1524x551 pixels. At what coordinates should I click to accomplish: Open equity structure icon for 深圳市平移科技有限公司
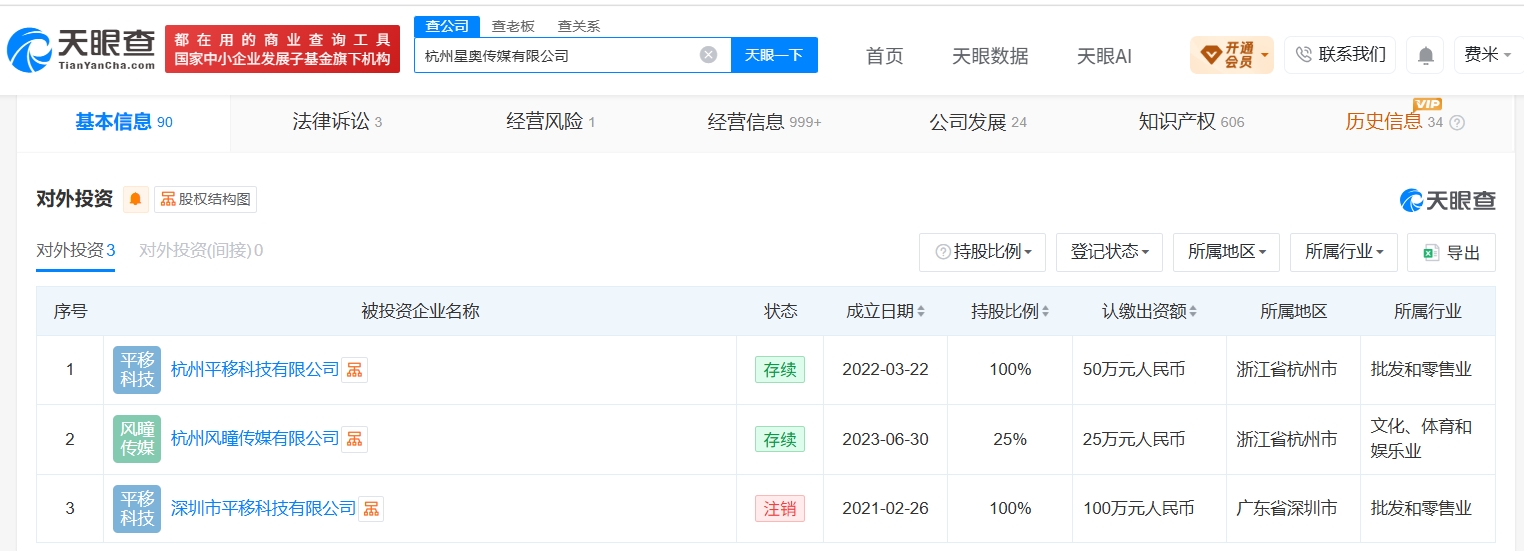(x=371, y=509)
